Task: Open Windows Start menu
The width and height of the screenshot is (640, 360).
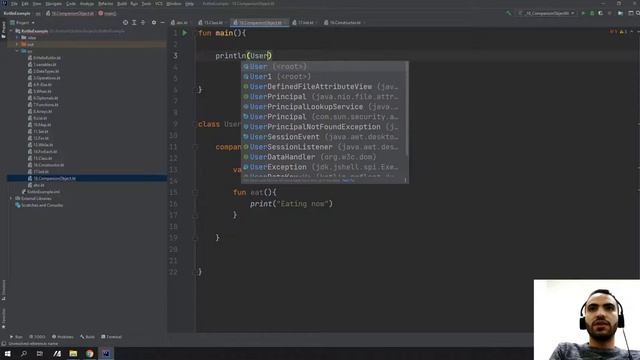Action: click(7, 353)
